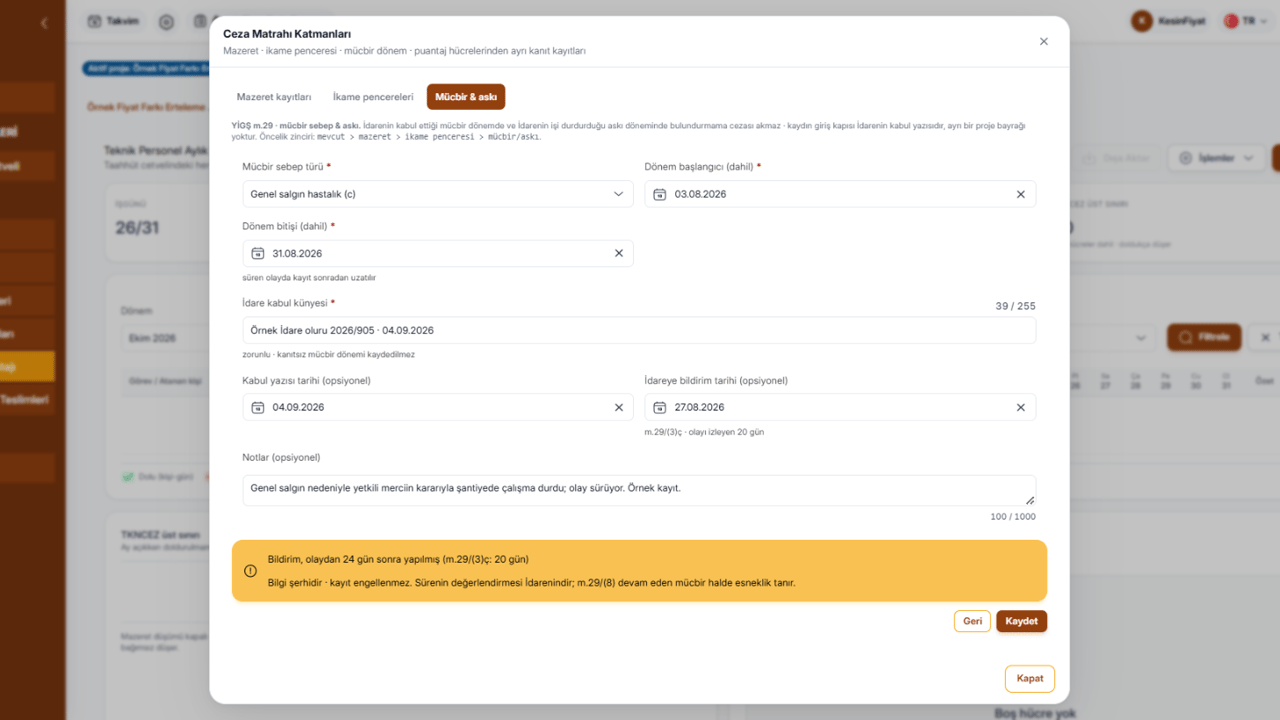Image resolution: width=1280 pixels, height=720 pixels.
Task: Select the Mücbir & askı tab
Action: [x=466, y=97]
